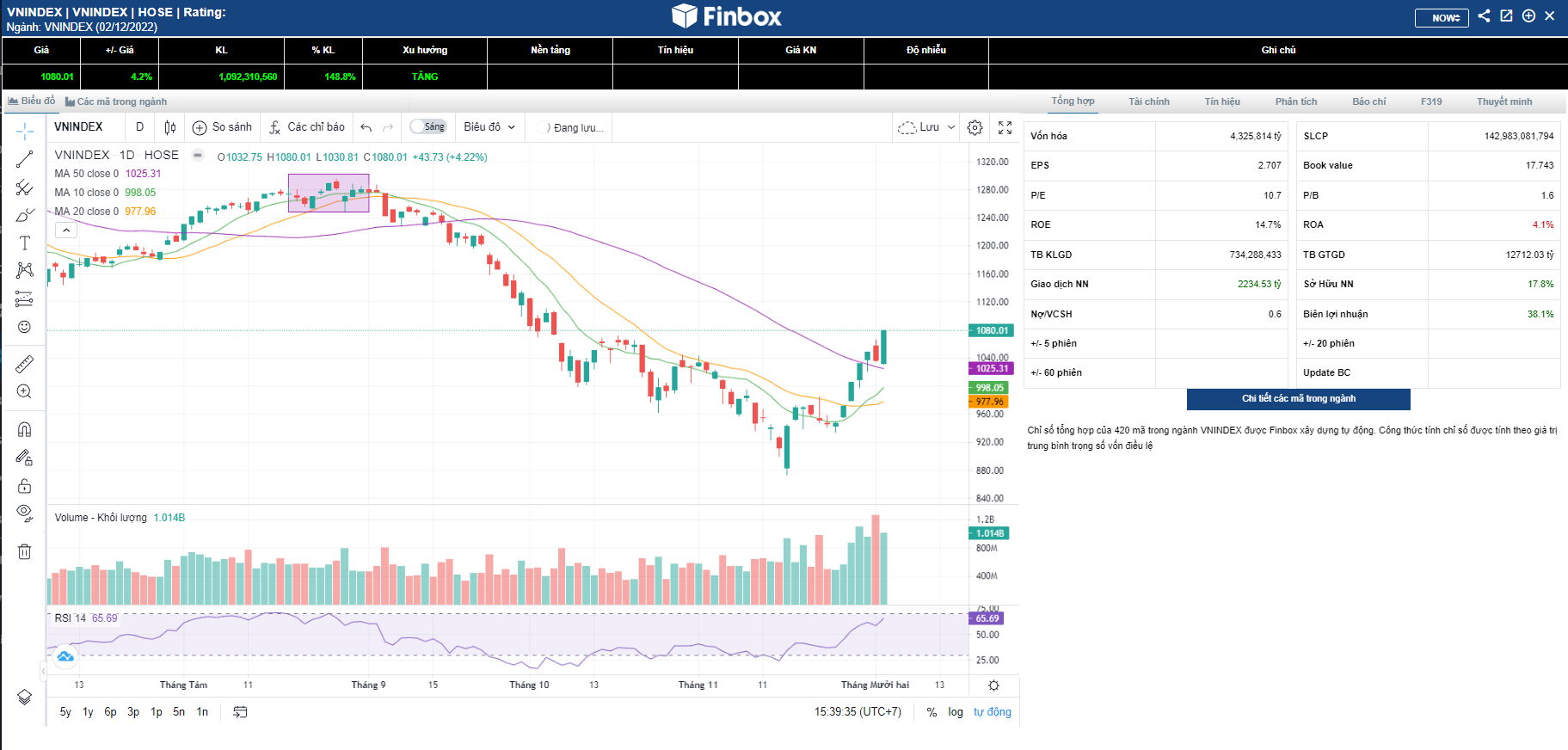Enter fullscreen chart mode
This screenshot has width=1568, height=750.
pos(1005,127)
